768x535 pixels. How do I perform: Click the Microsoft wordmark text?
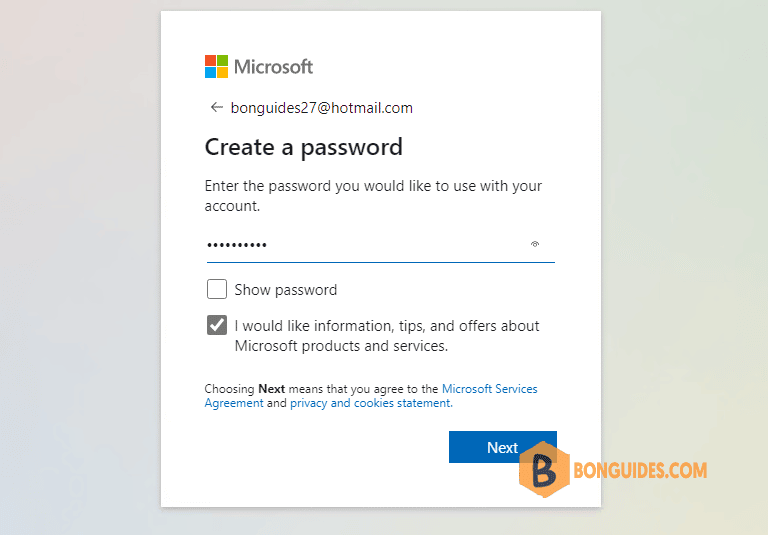point(273,67)
